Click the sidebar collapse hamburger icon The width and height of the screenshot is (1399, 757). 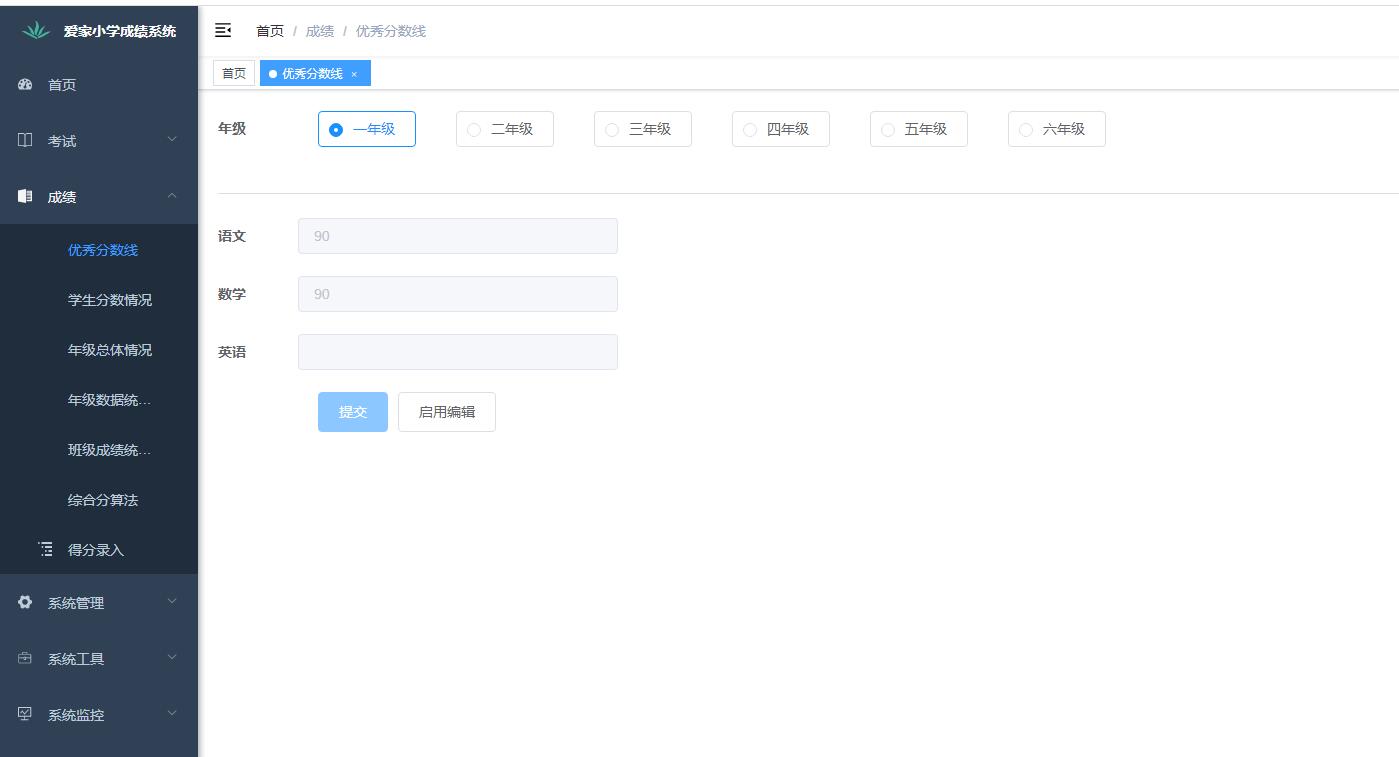223,31
